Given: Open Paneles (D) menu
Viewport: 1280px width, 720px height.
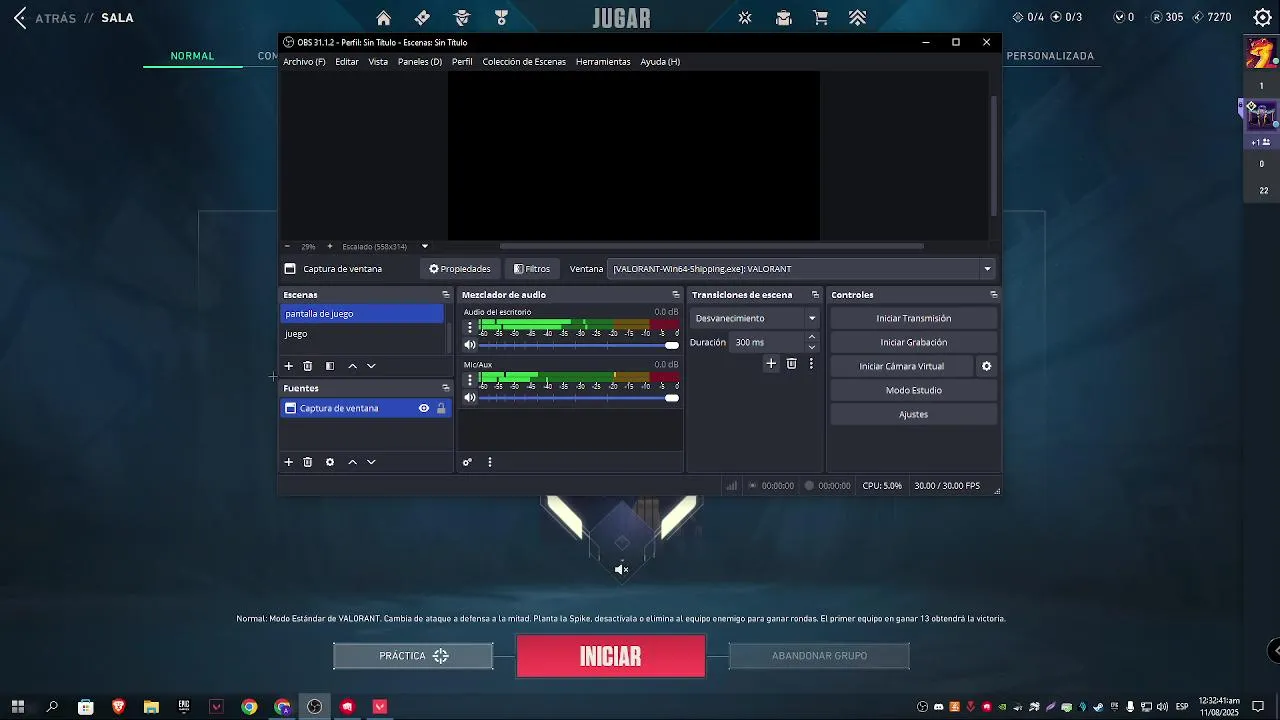Looking at the screenshot, I should coord(420,62).
